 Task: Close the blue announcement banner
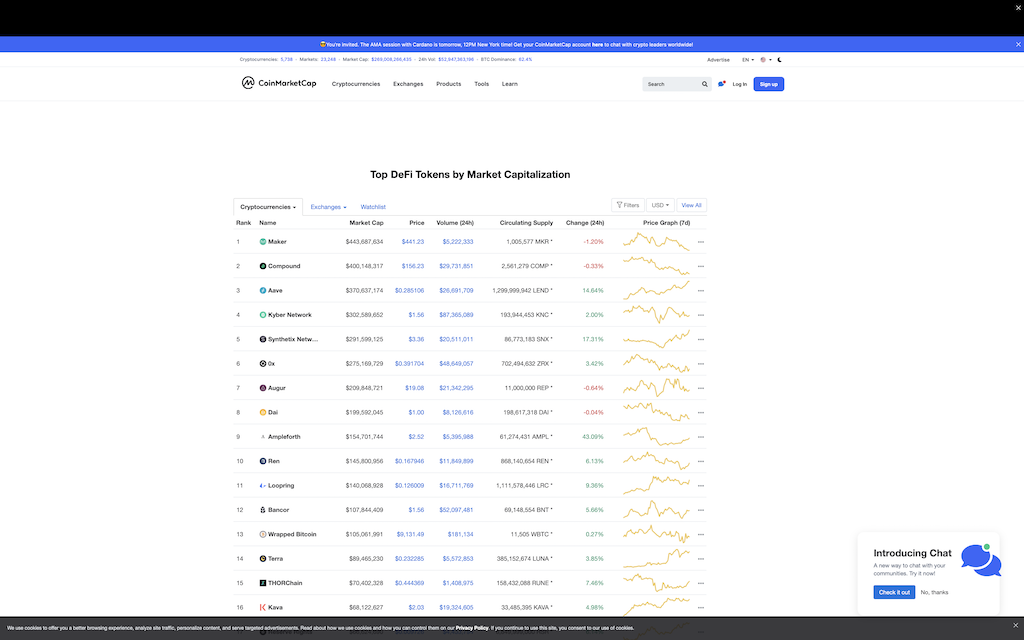click(1017, 44)
